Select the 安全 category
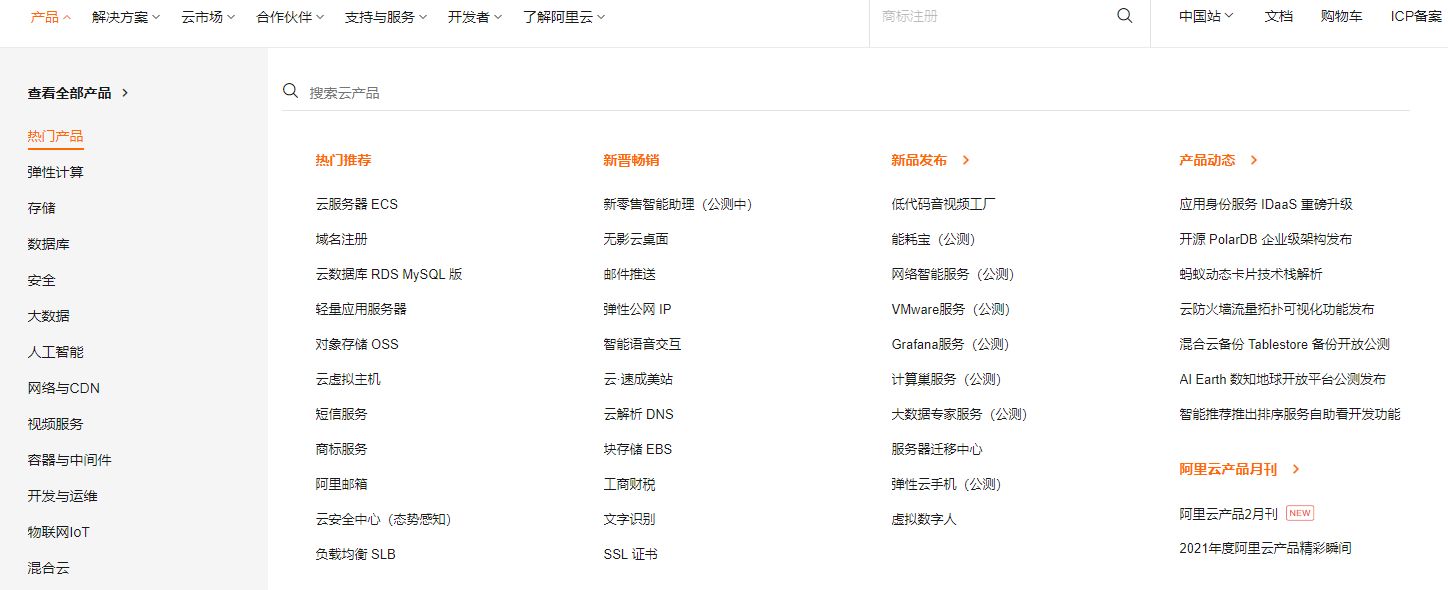The width and height of the screenshot is (1448, 590). (x=42, y=280)
